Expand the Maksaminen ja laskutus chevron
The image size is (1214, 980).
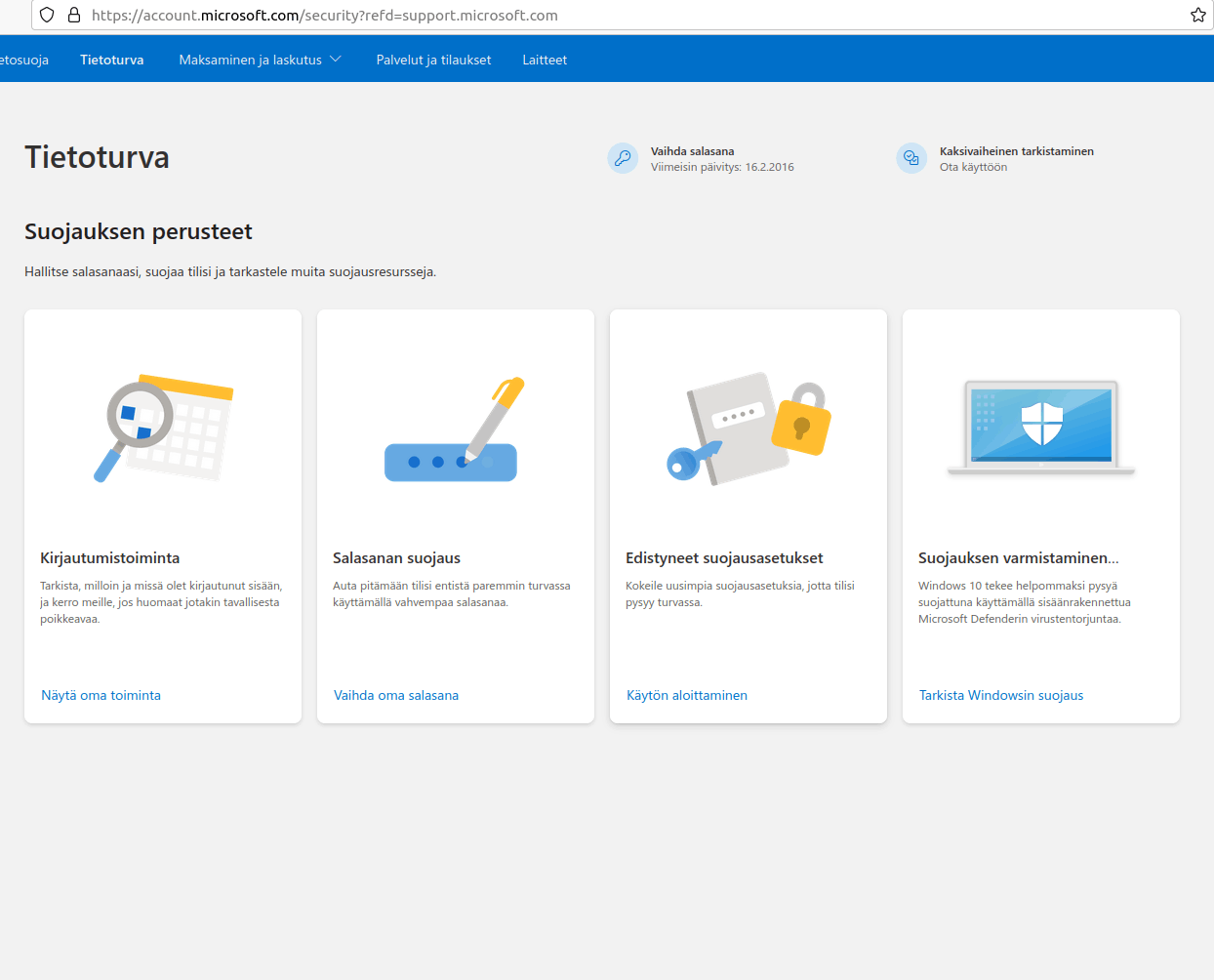336,60
